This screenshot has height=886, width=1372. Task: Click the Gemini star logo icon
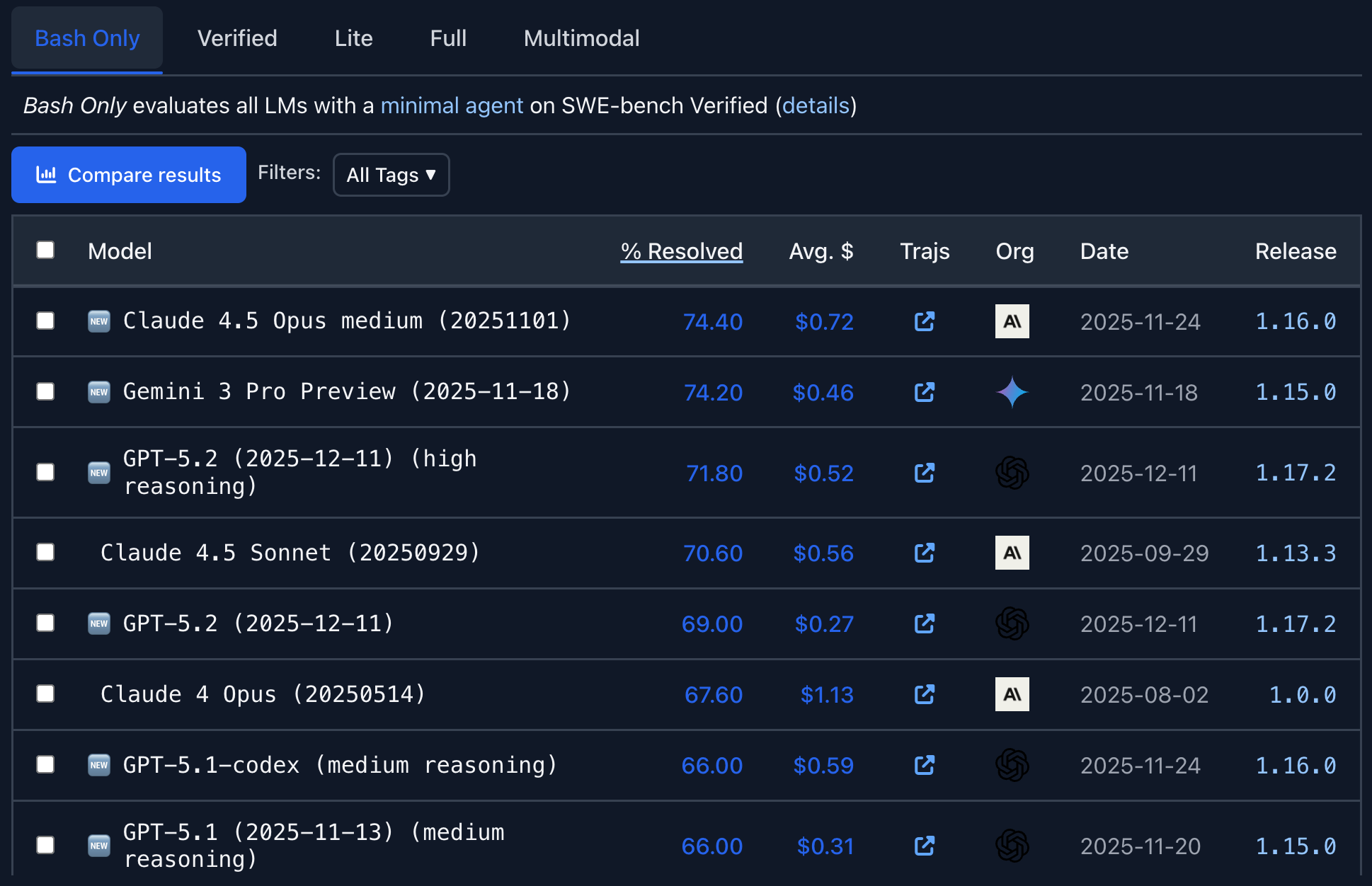(x=1012, y=392)
